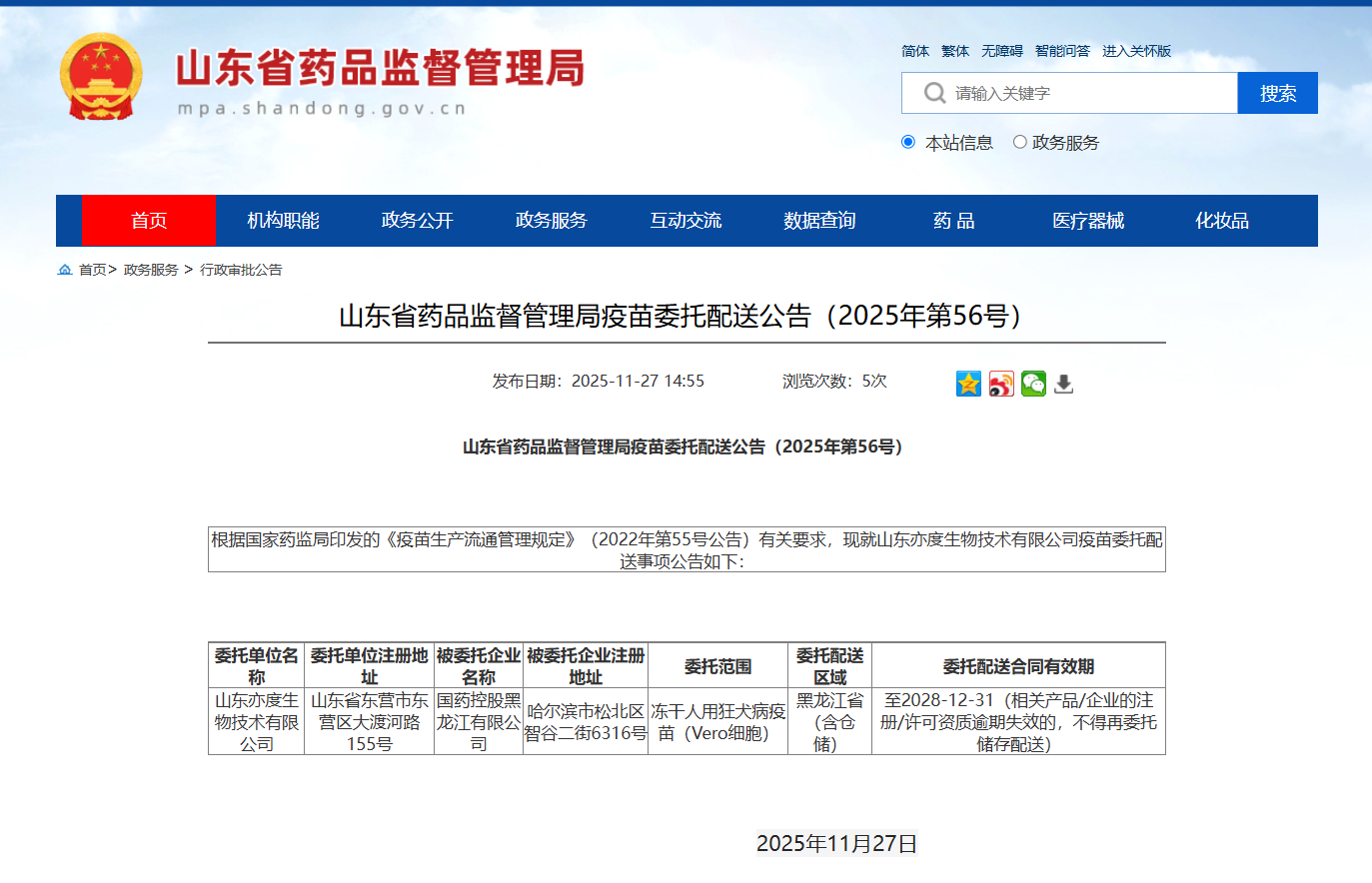Screen dimensions: 1372x883
Task: Open the 进入关怀版 link
Action: click(1134, 51)
